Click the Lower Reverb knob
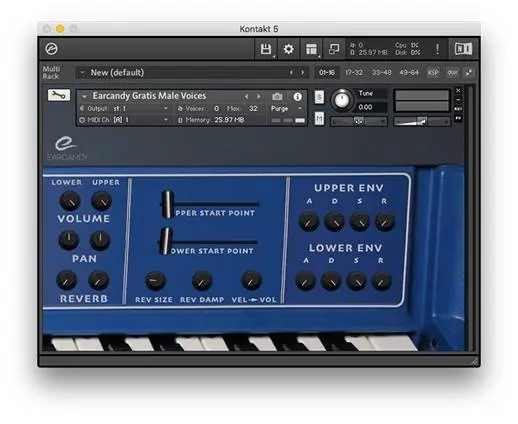 (66, 280)
